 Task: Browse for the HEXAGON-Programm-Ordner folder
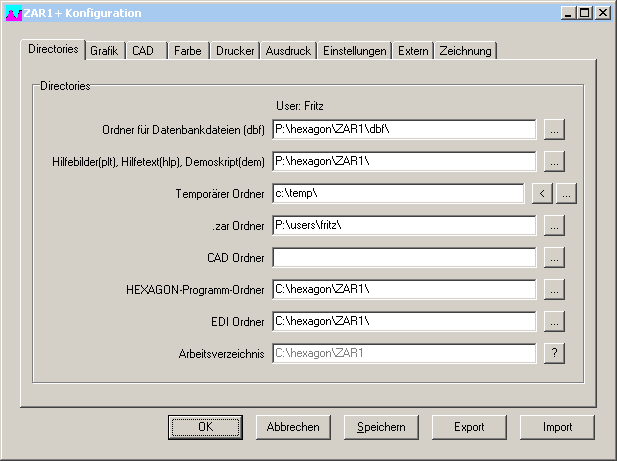[x=555, y=289]
